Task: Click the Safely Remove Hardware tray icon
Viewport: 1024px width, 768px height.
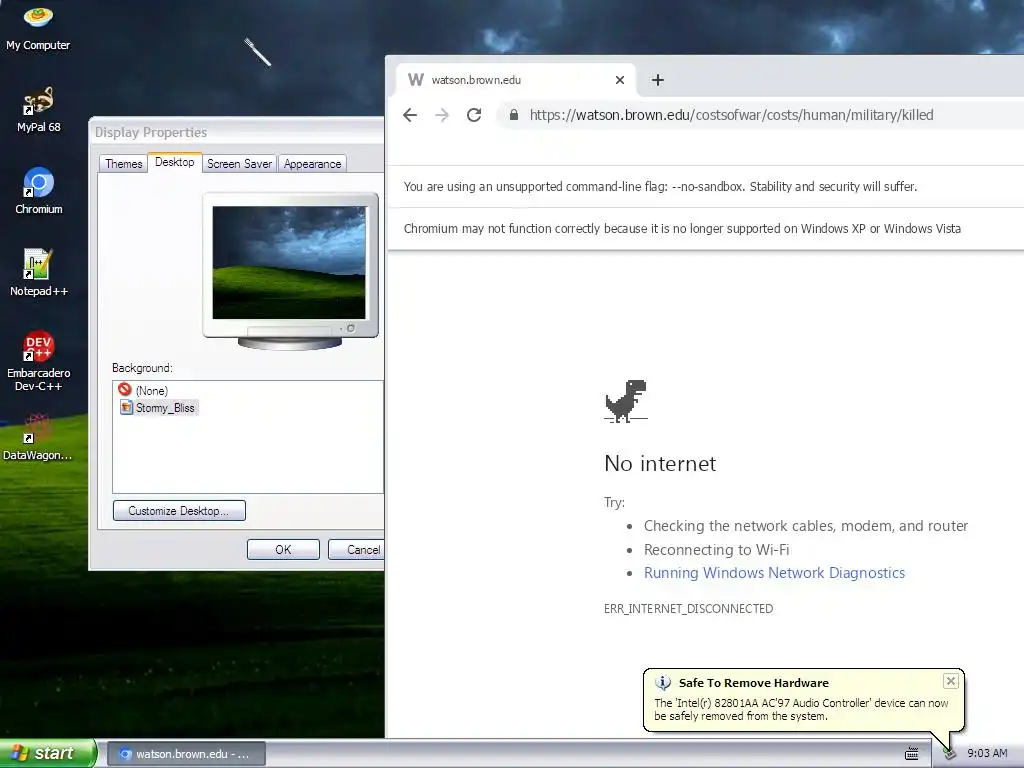Action: tap(949, 753)
